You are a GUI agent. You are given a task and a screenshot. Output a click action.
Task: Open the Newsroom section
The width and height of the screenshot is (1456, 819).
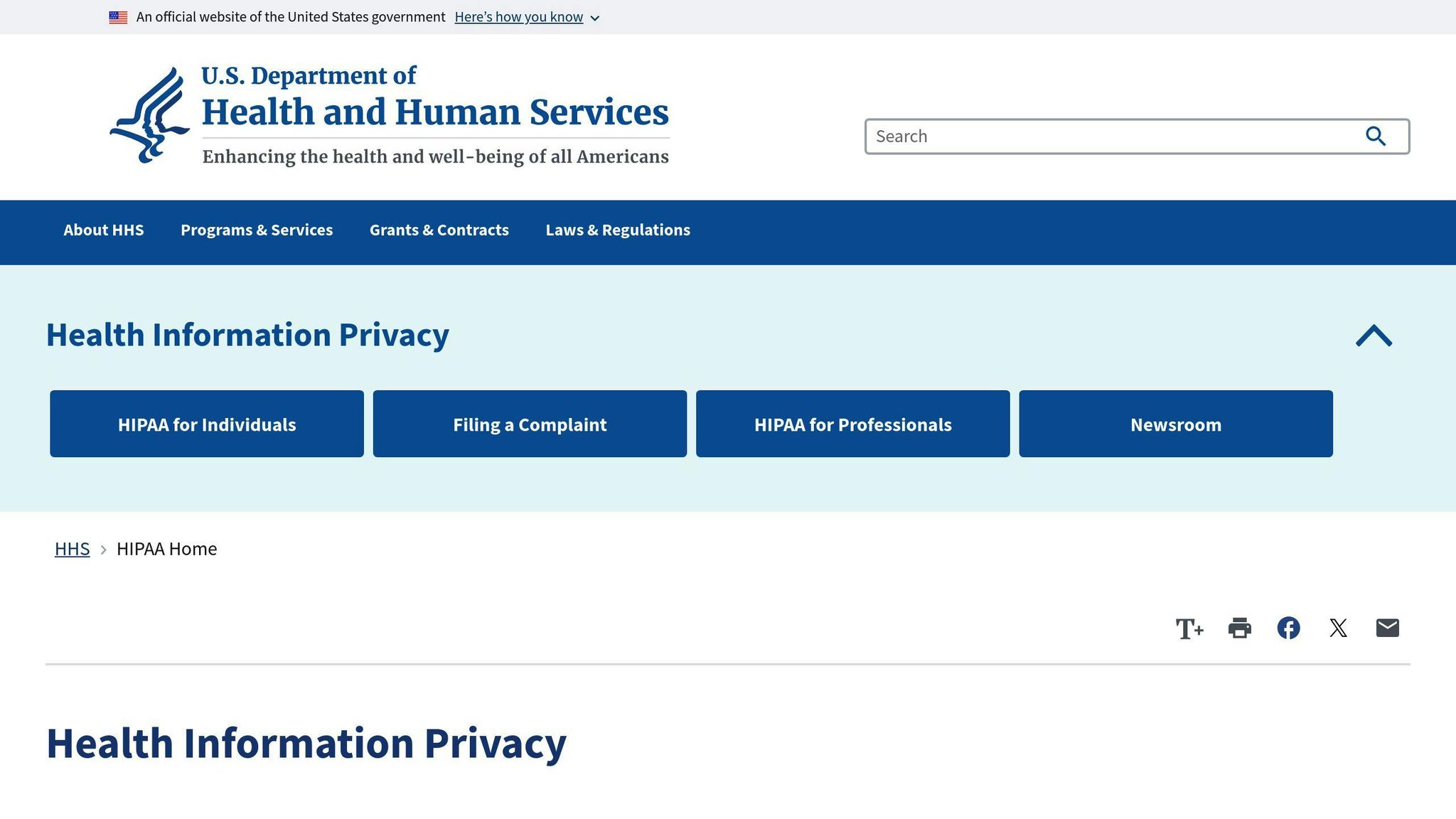pyautogui.click(x=1176, y=424)
